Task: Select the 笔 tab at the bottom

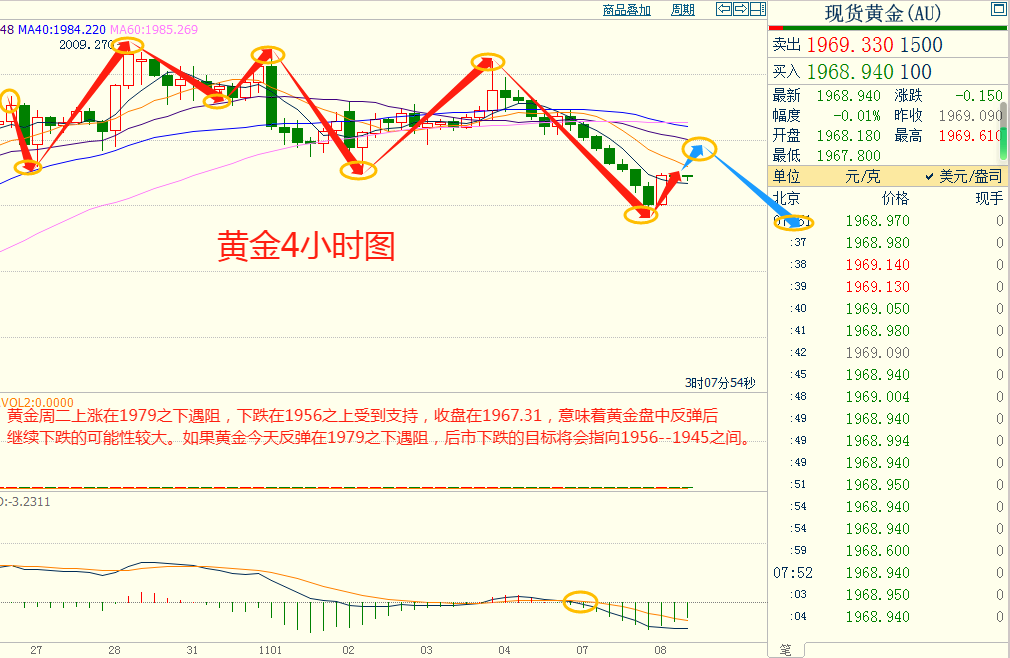Action: pyautogui.click(x=786, y=650)
